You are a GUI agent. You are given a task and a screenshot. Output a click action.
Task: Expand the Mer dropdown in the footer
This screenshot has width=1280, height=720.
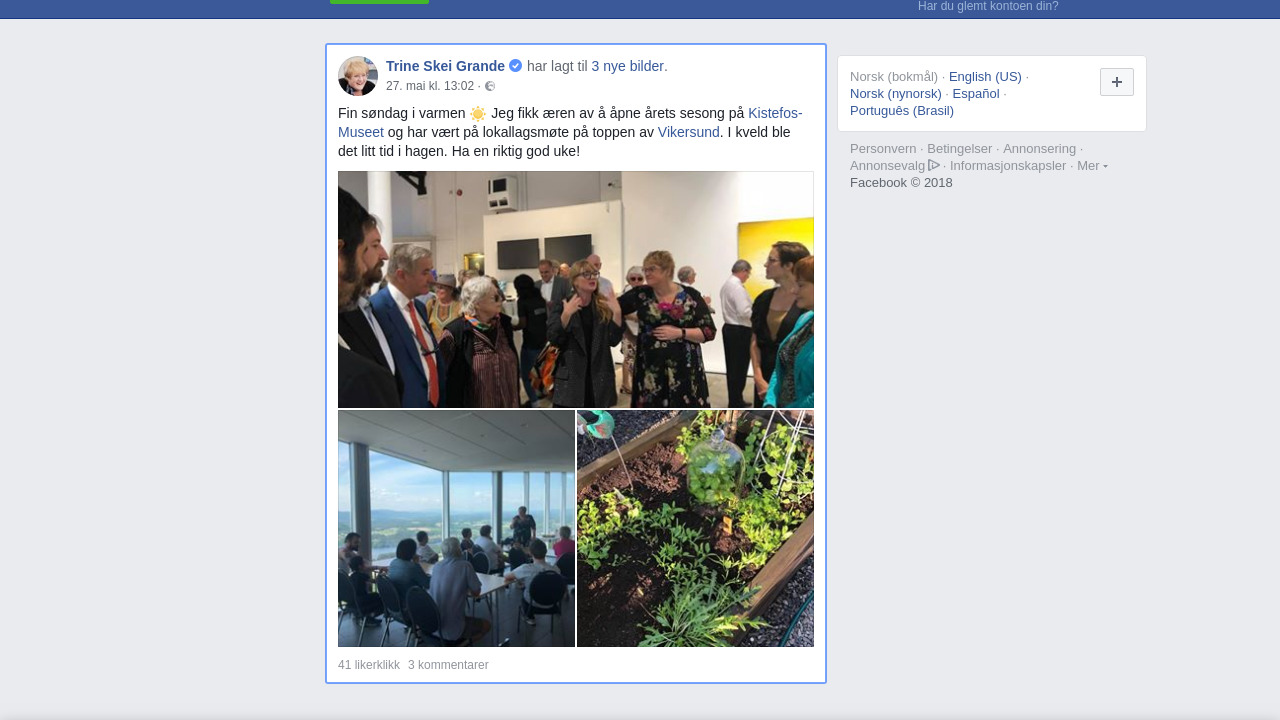1092,165
